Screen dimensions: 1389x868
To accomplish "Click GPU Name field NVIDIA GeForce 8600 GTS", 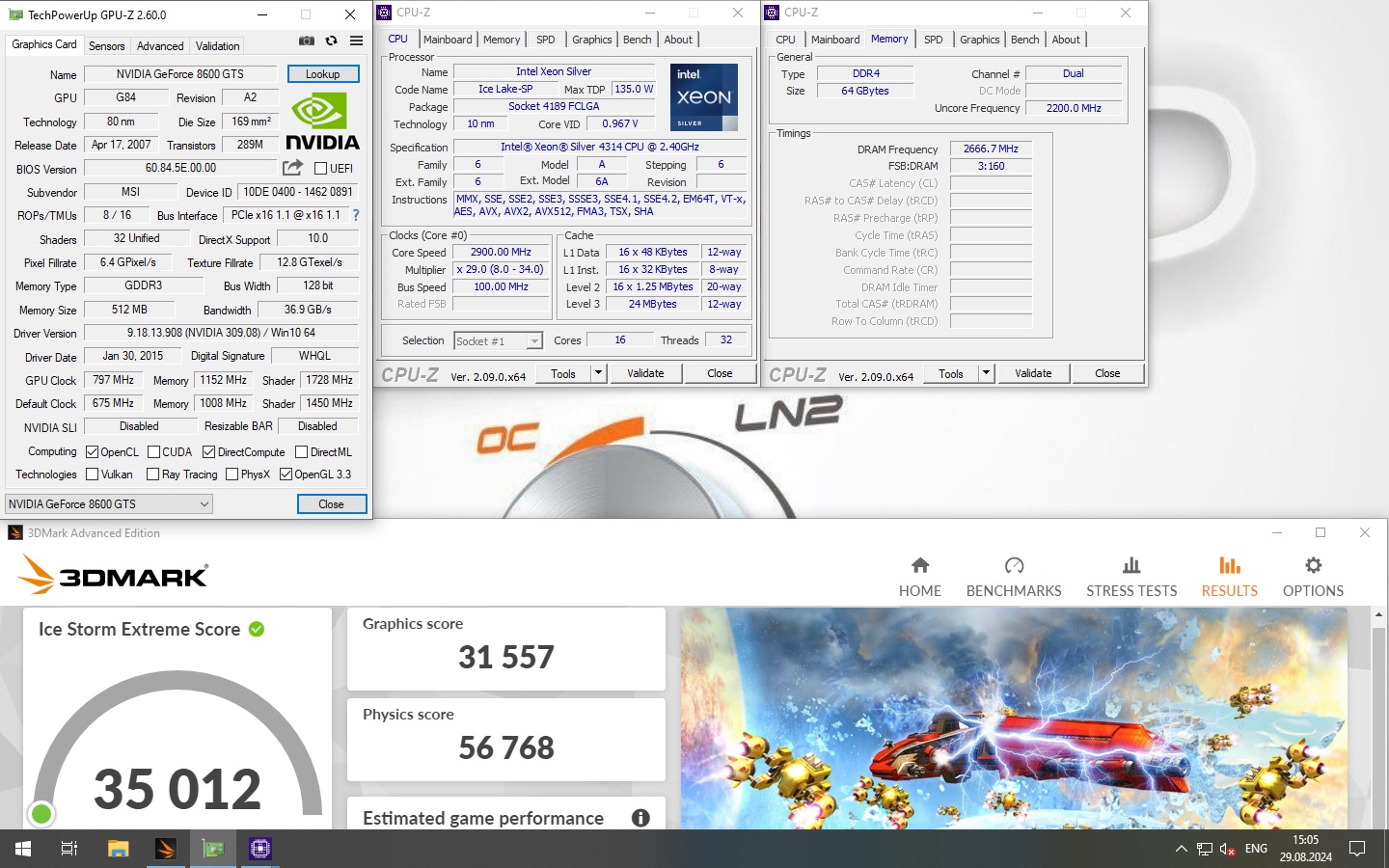I will coord(180,74).
